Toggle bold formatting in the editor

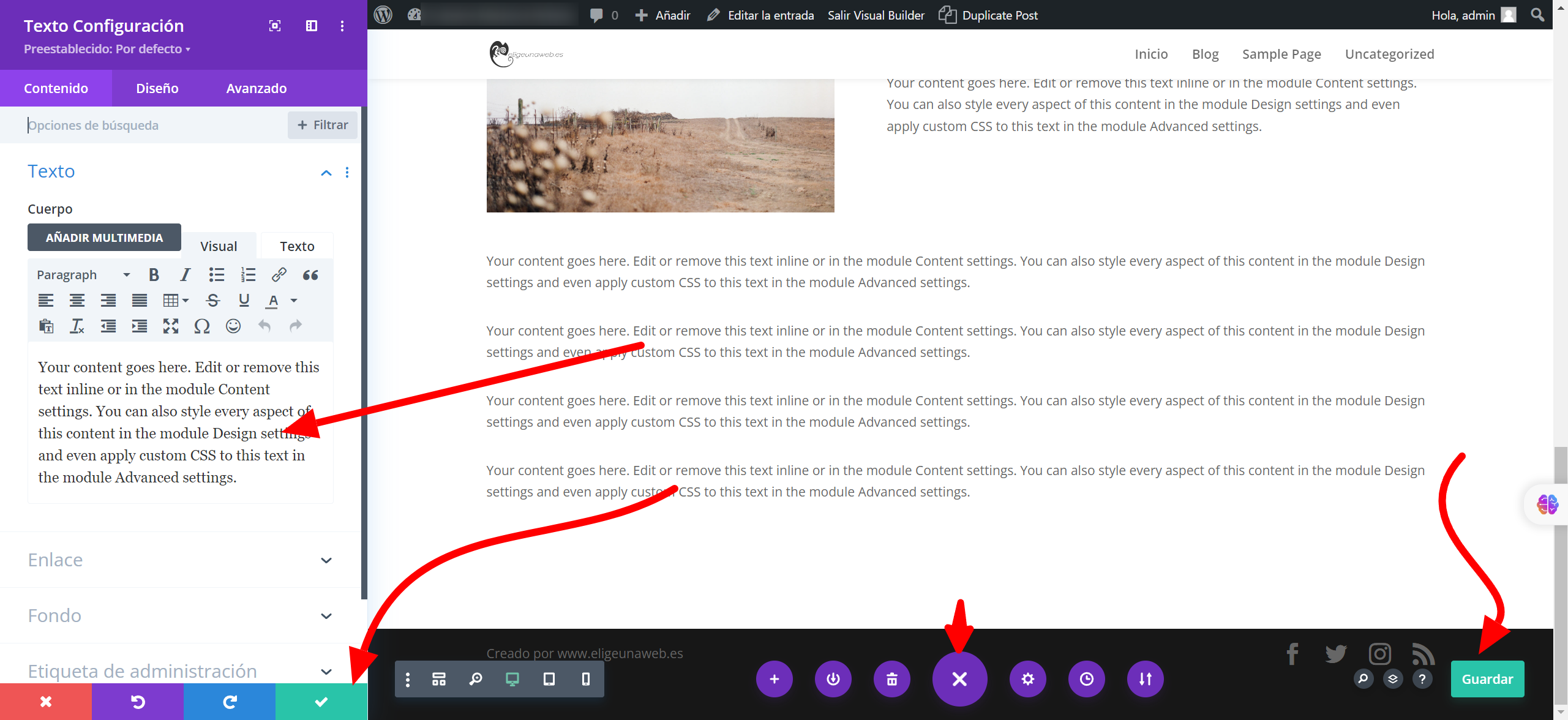(x=154, y=275)
